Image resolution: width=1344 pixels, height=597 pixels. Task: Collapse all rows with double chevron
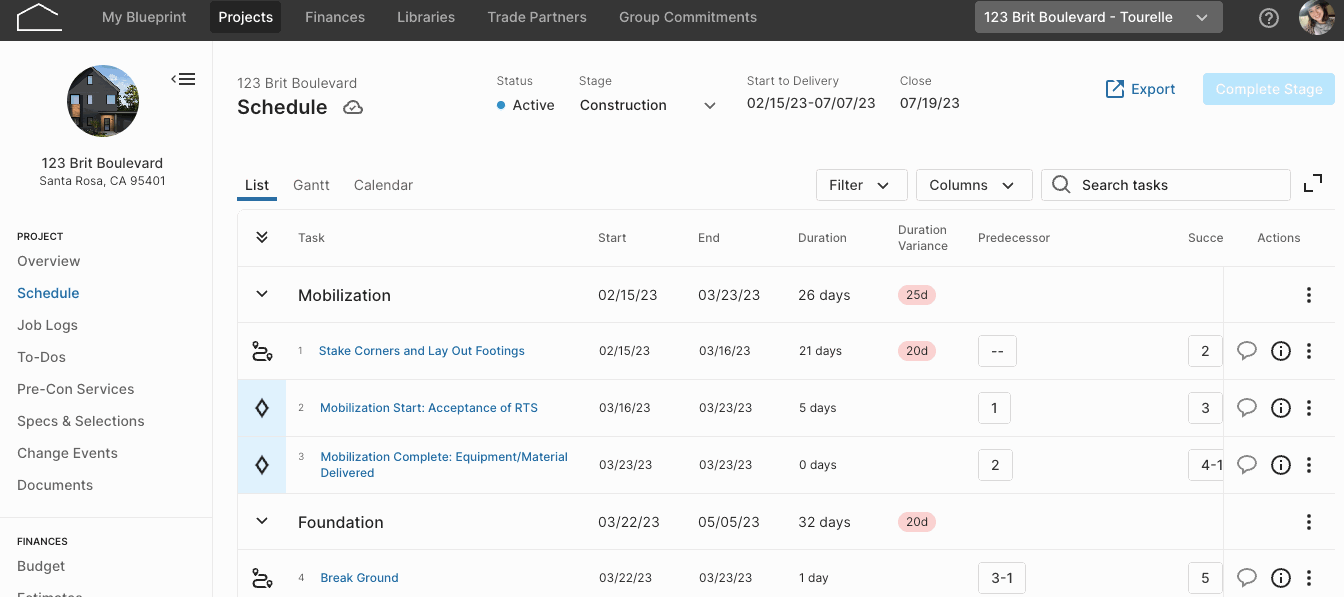coord(262,238)
